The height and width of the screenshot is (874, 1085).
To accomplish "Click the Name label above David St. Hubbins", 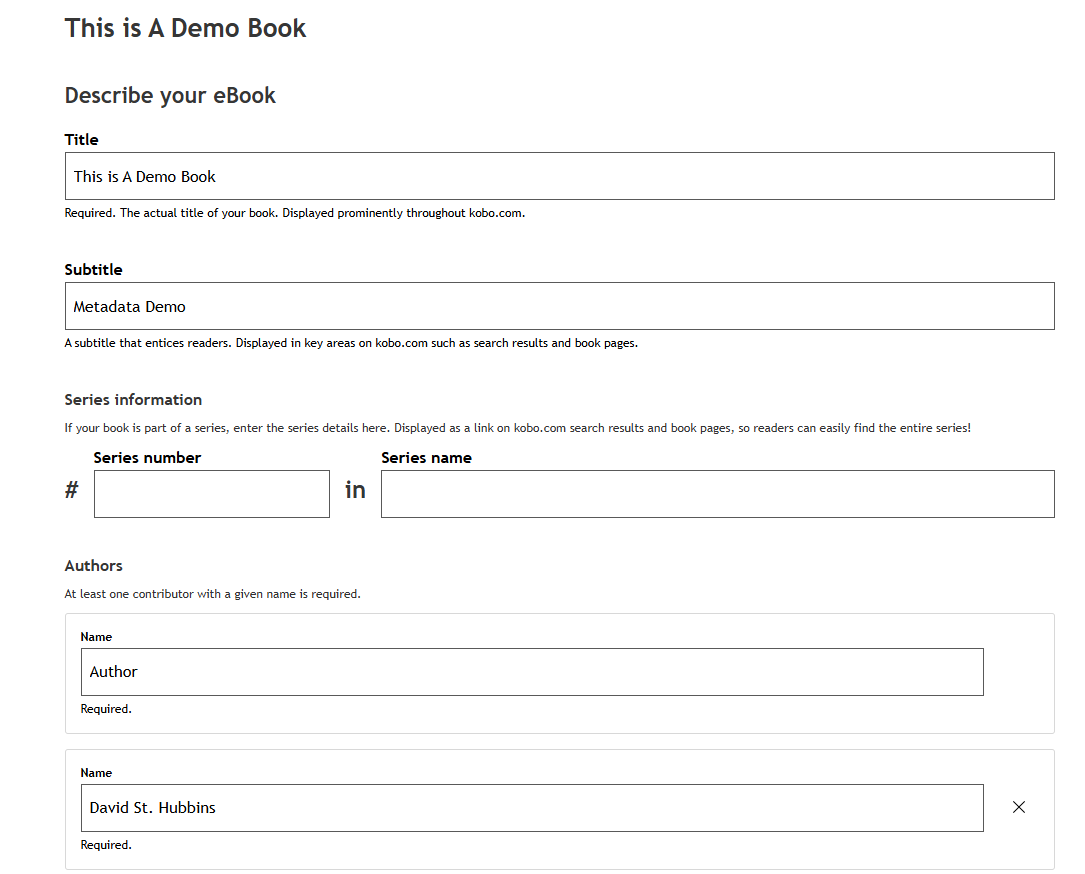I will 96,773.
